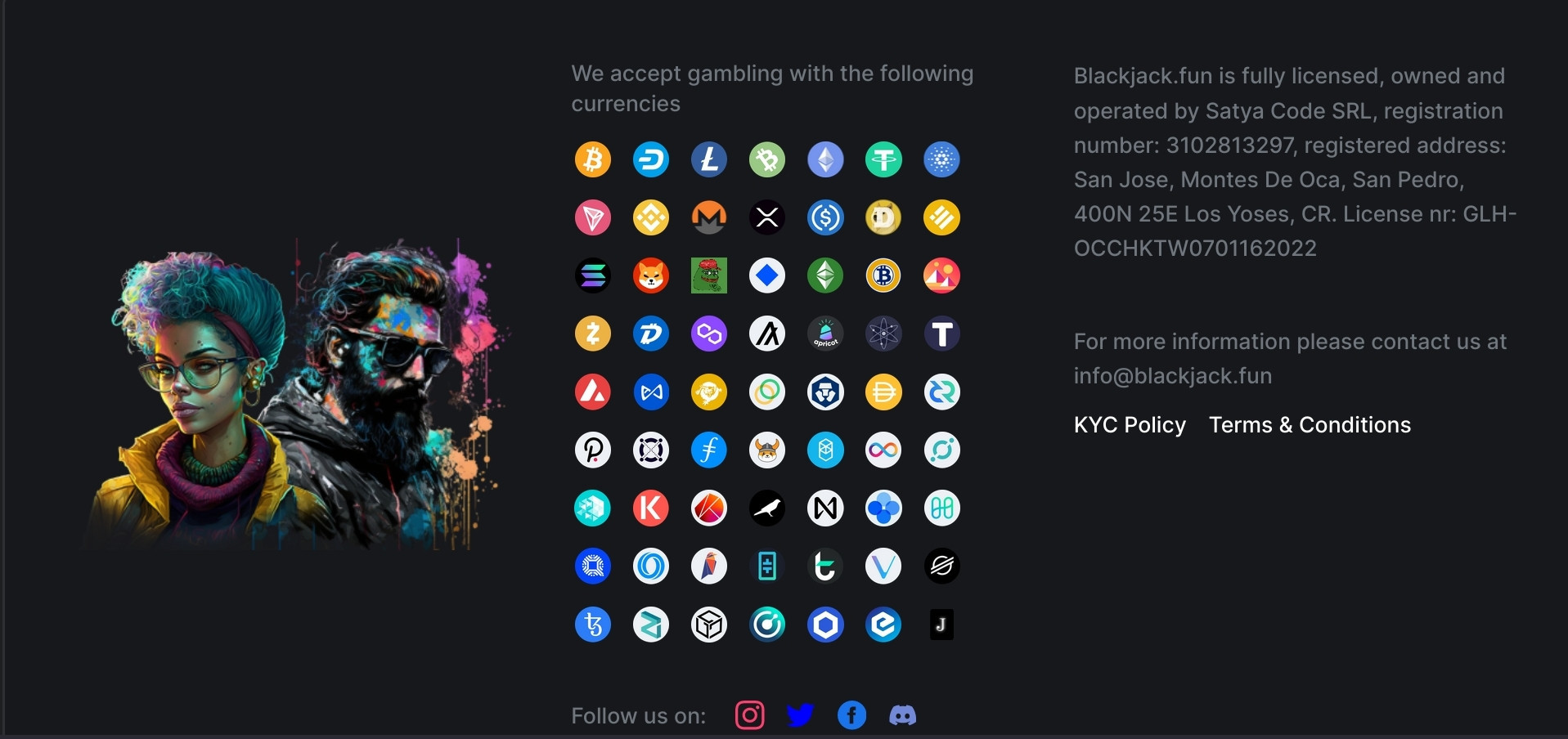This screenshot has width=1568, height=739.
Task: Choose the Solana currency icon
Action: [x=593, y=275]
